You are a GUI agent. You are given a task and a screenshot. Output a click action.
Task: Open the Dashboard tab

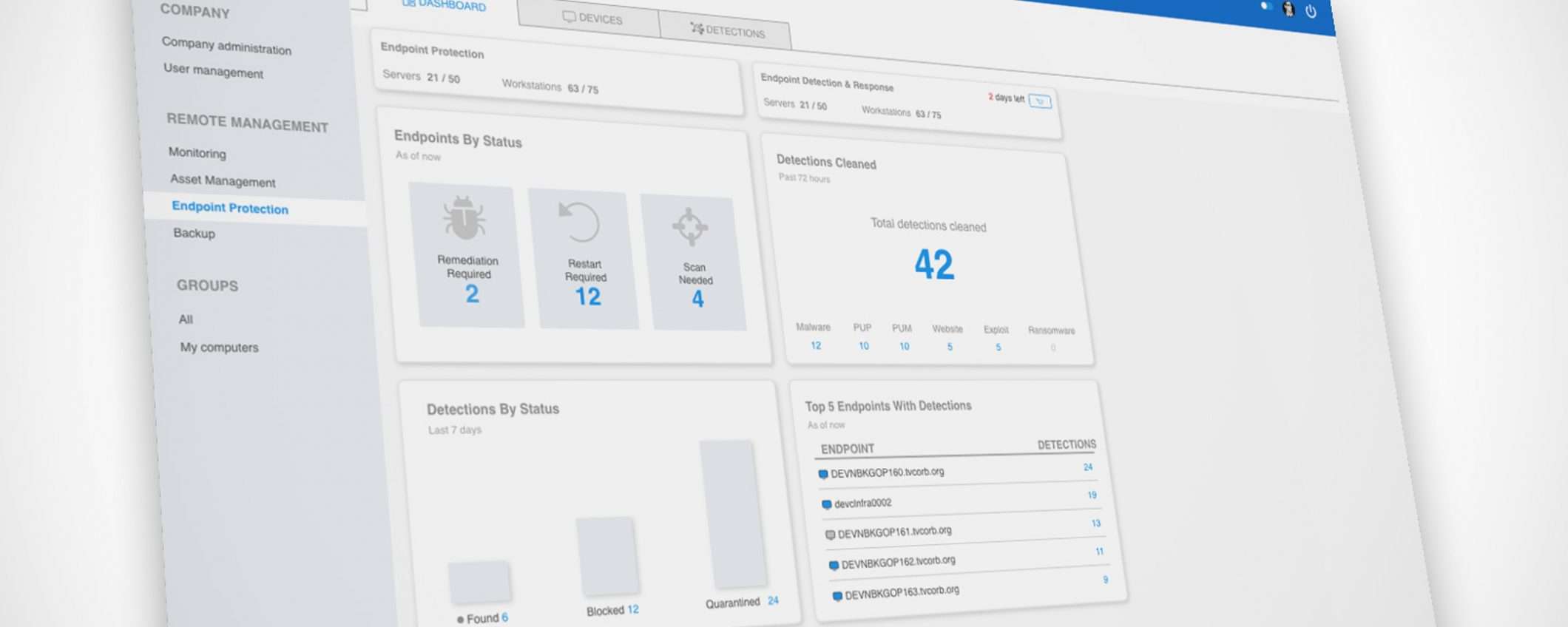tap(445, 4)
